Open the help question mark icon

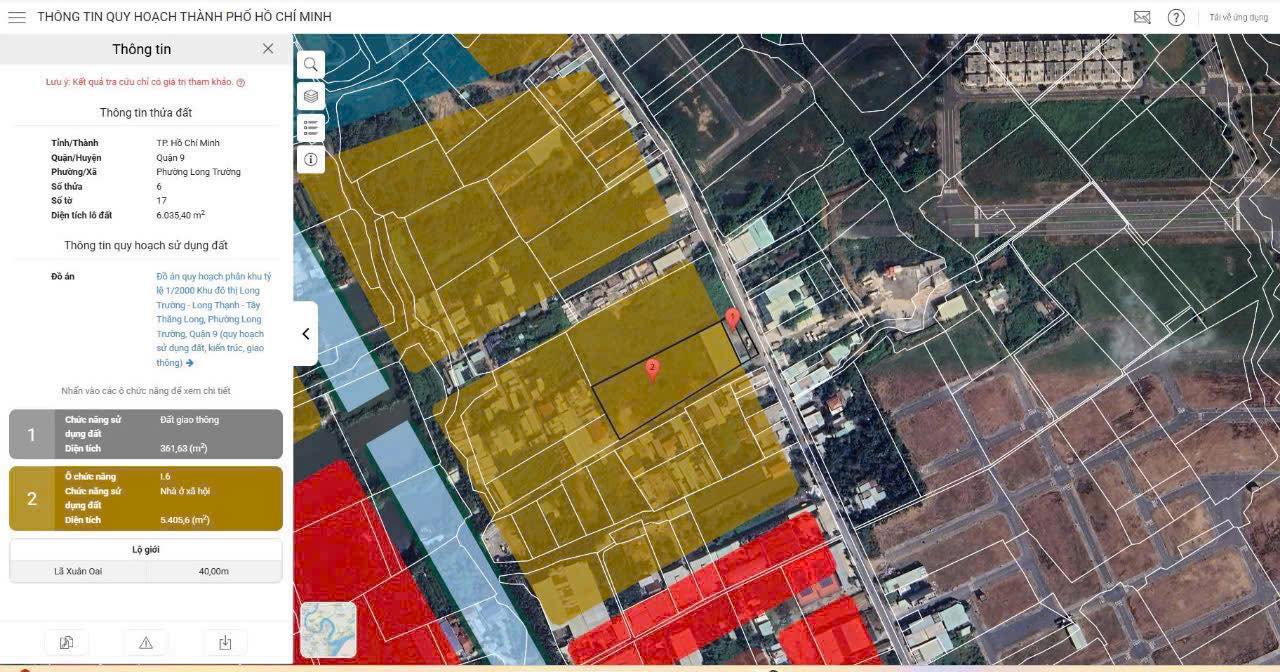click(1176, 17)
